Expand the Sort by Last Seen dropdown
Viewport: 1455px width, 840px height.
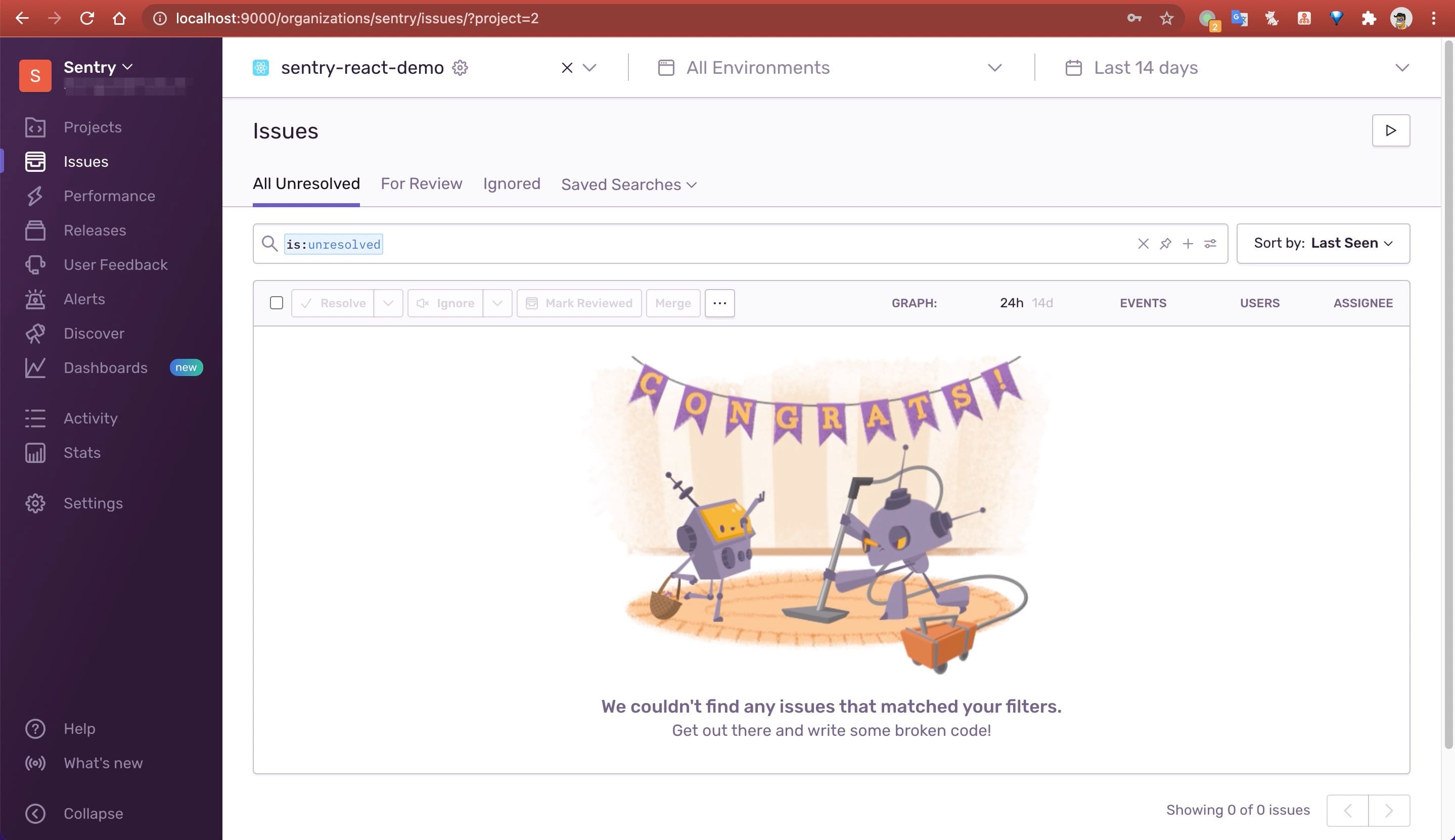click(1323, 244)
